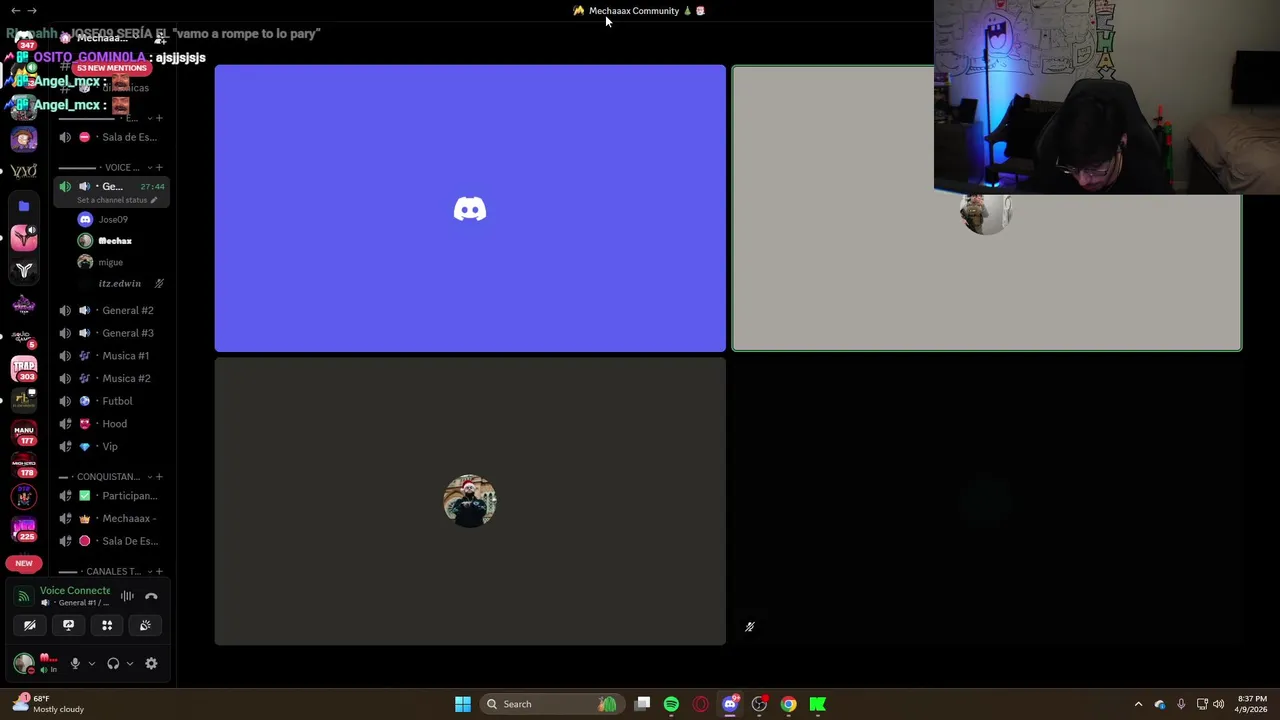
Task: Go back with the top-left arrow
Action: pyautogui.click(x=15, y=10)
